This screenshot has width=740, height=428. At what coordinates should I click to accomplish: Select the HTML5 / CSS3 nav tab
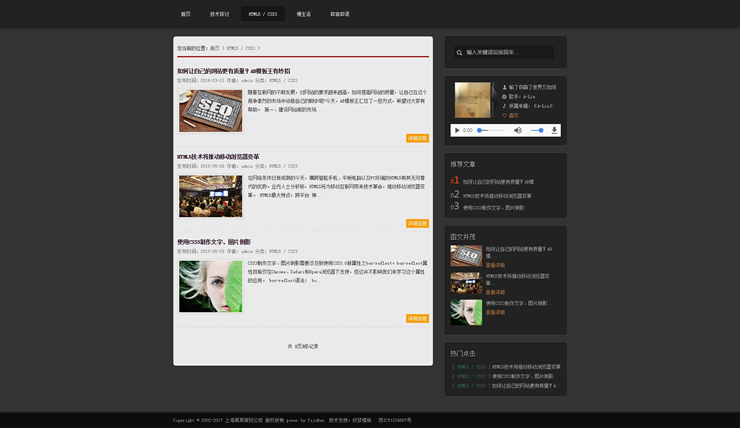coord(262,14)
